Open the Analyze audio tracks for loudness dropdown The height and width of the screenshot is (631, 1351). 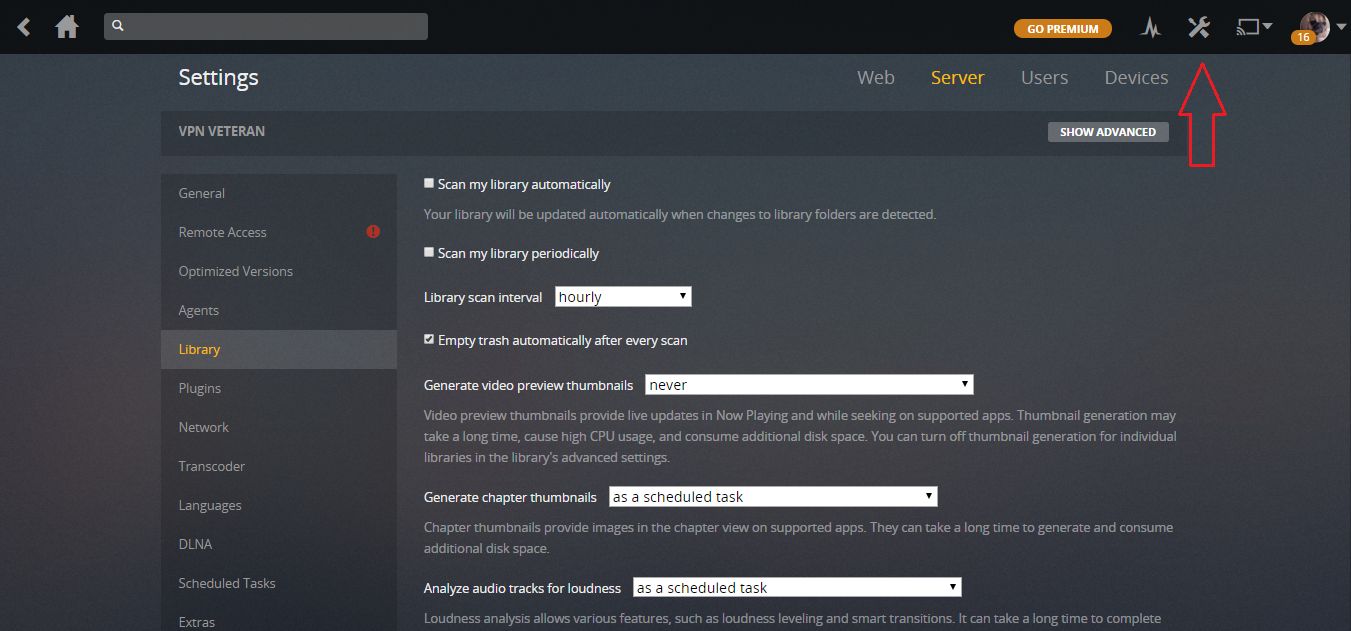[797, 588]
